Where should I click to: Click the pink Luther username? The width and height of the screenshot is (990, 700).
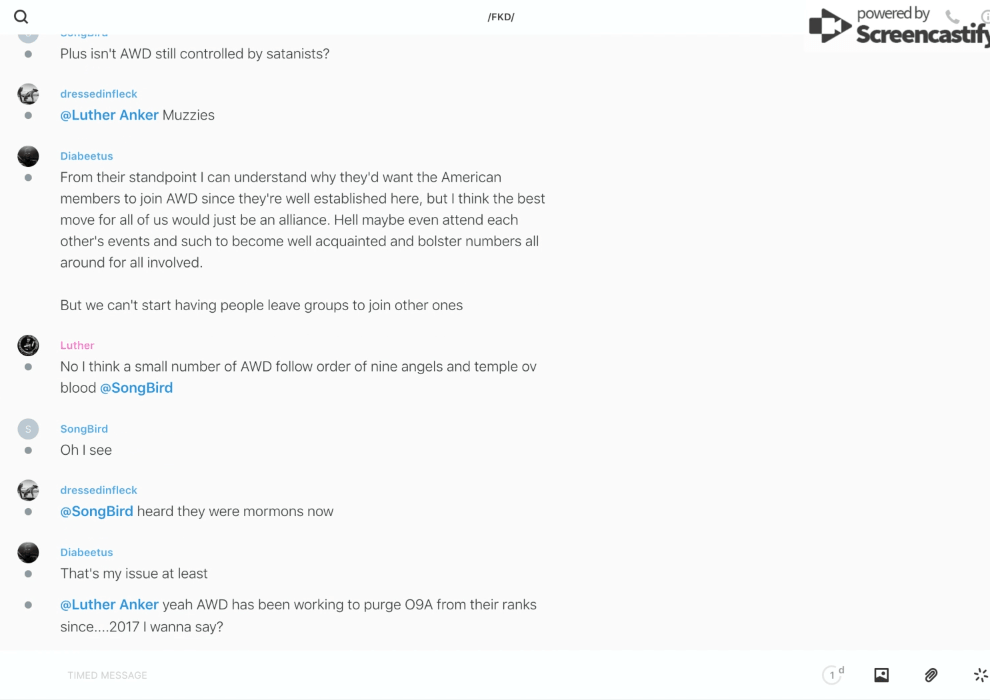pyautogui.click(x=77, y=346)
